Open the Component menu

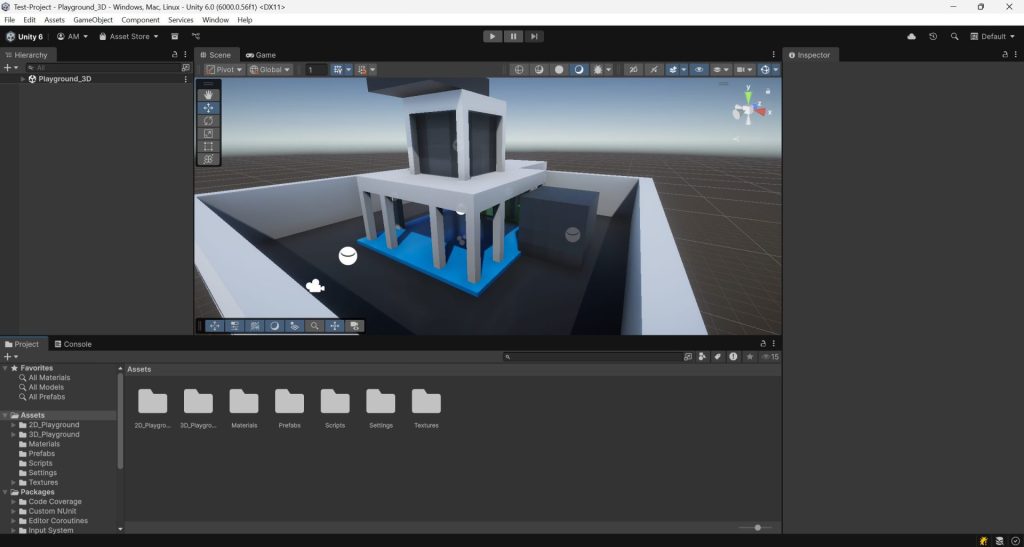pos(140,20)
